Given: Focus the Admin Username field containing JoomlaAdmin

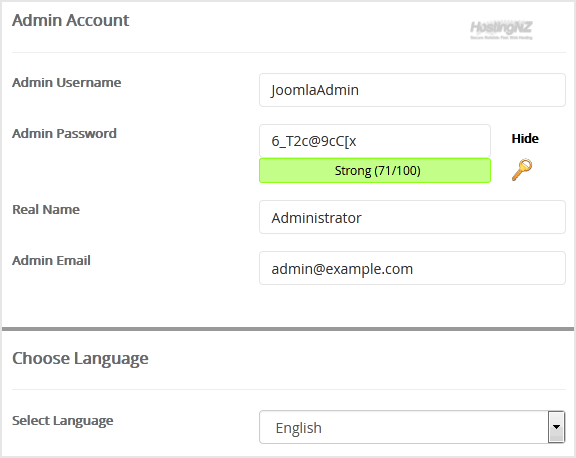Looking at the screenshot, I should coord(412,90).
